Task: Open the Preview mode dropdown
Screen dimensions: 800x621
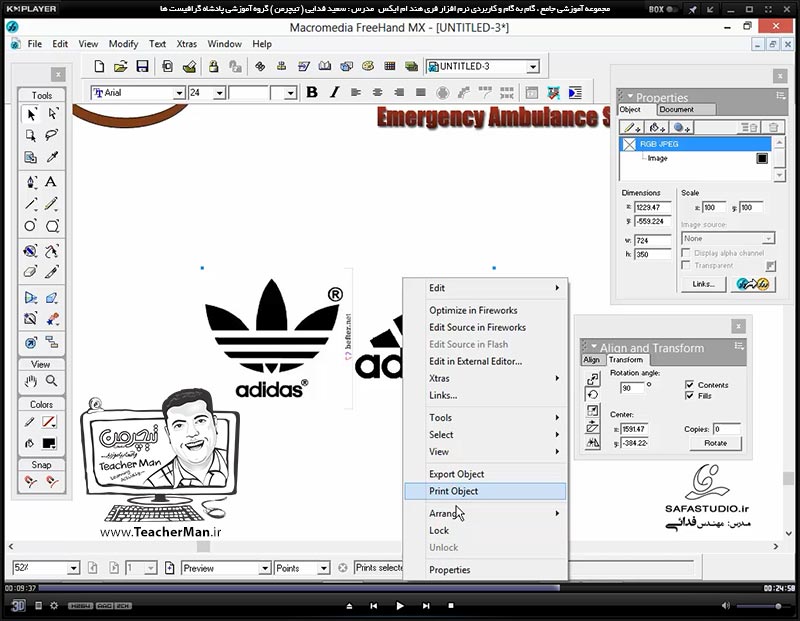Action: tap(264, 568)
